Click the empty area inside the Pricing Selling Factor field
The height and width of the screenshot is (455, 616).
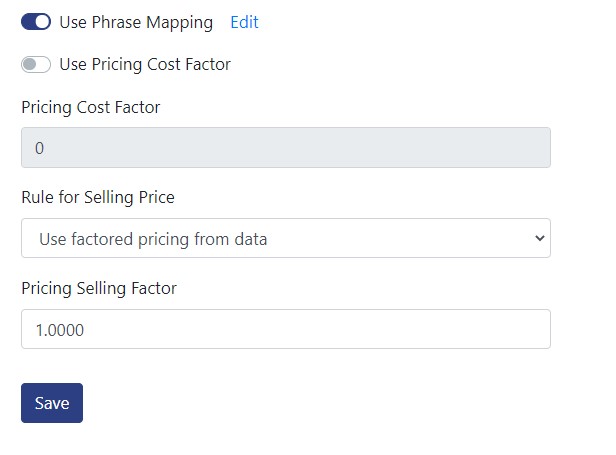coord(314,329)
